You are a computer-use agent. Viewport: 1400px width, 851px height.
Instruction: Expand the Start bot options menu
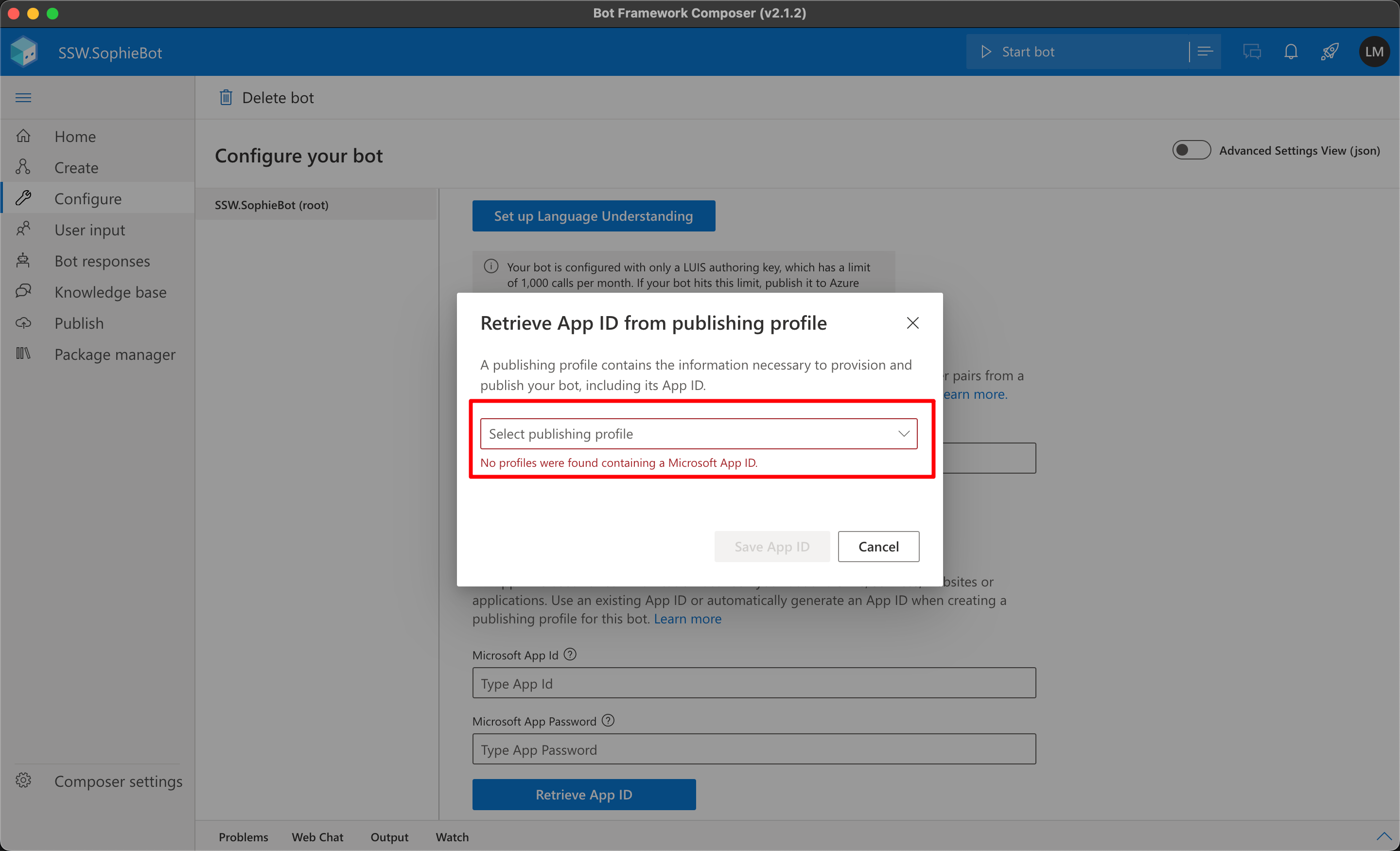1205,52
